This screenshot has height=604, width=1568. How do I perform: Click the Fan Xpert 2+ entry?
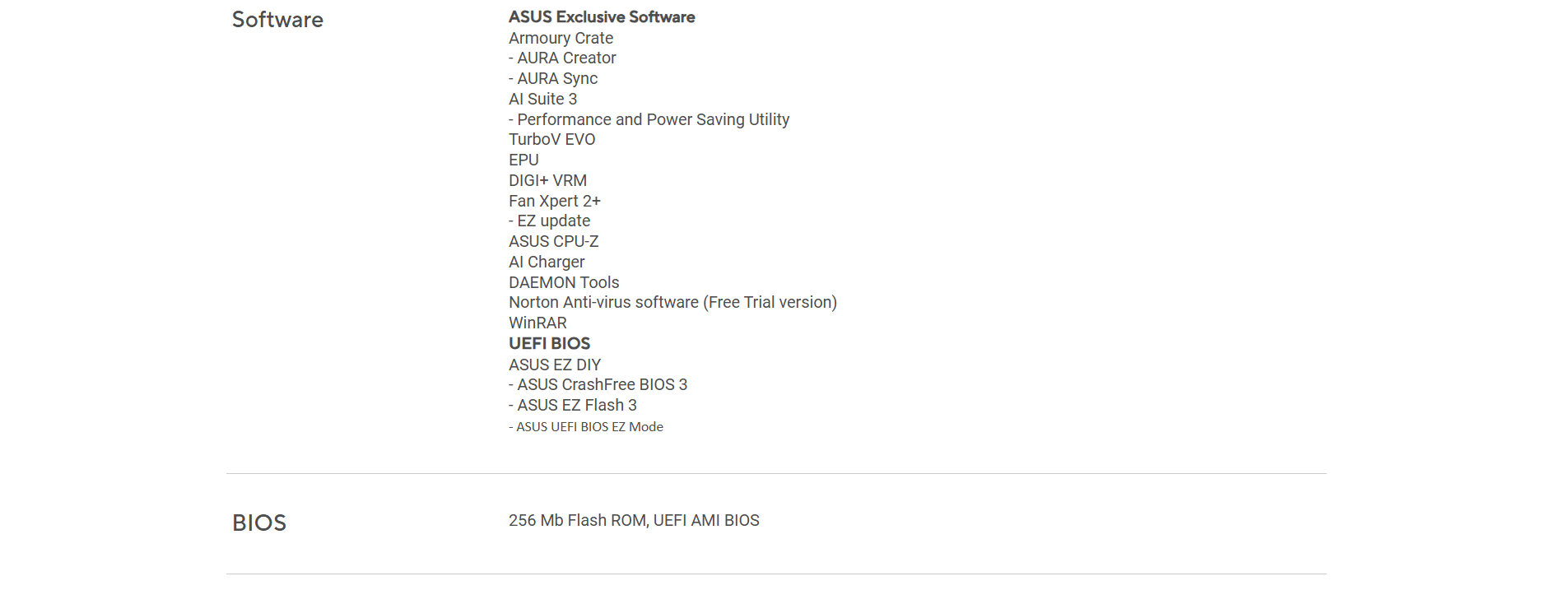click(x=555, y=201)
